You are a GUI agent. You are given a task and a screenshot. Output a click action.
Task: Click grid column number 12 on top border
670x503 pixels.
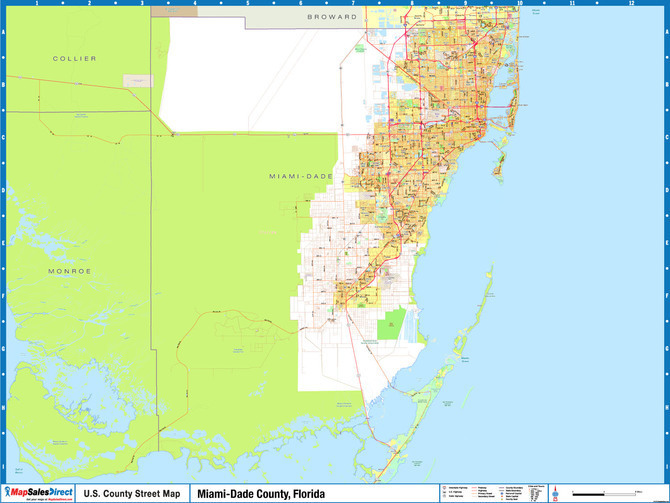coord(631,3)
